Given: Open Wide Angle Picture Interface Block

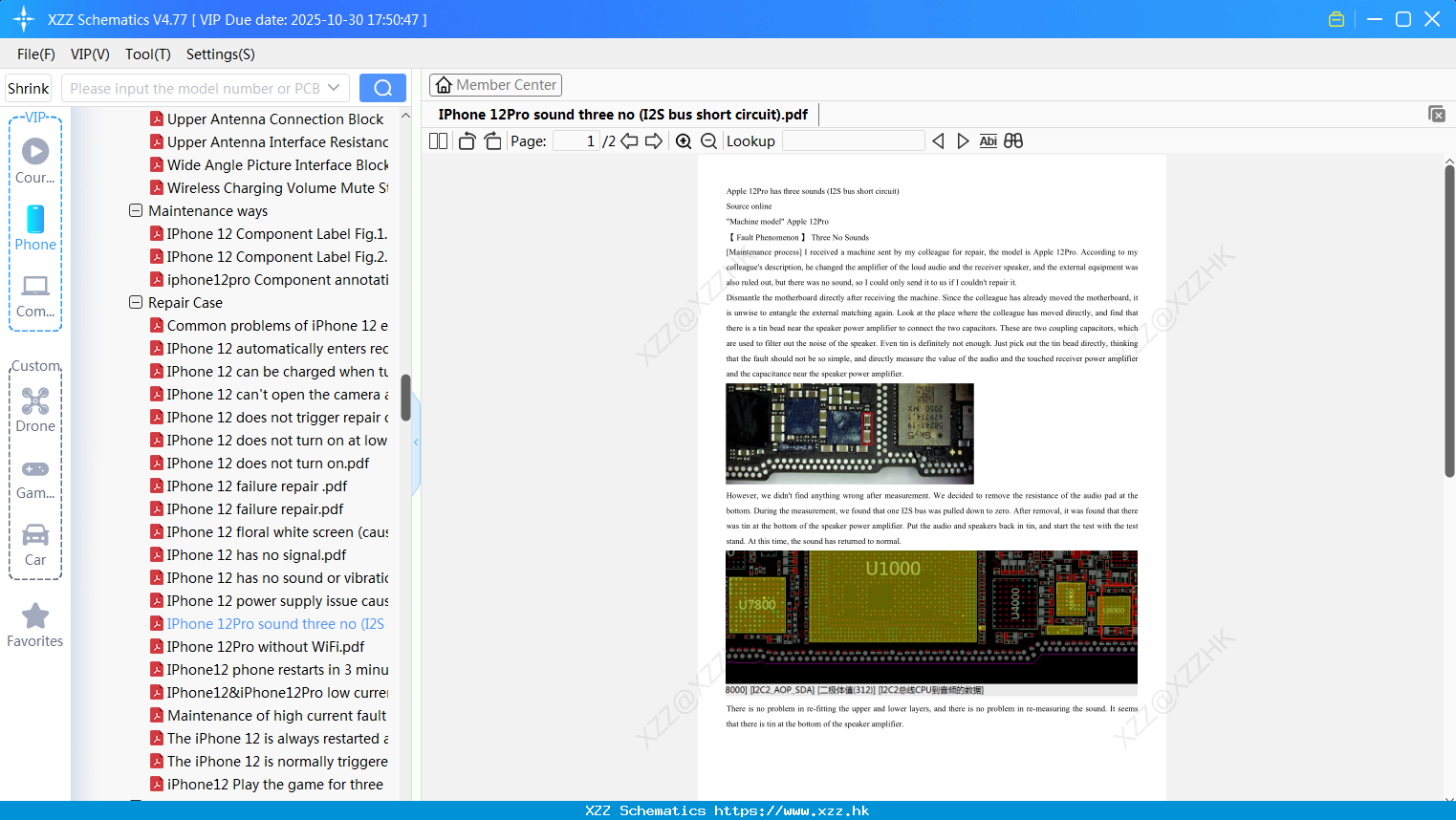Looking at the screenshot, I should (x=270, y=164).
